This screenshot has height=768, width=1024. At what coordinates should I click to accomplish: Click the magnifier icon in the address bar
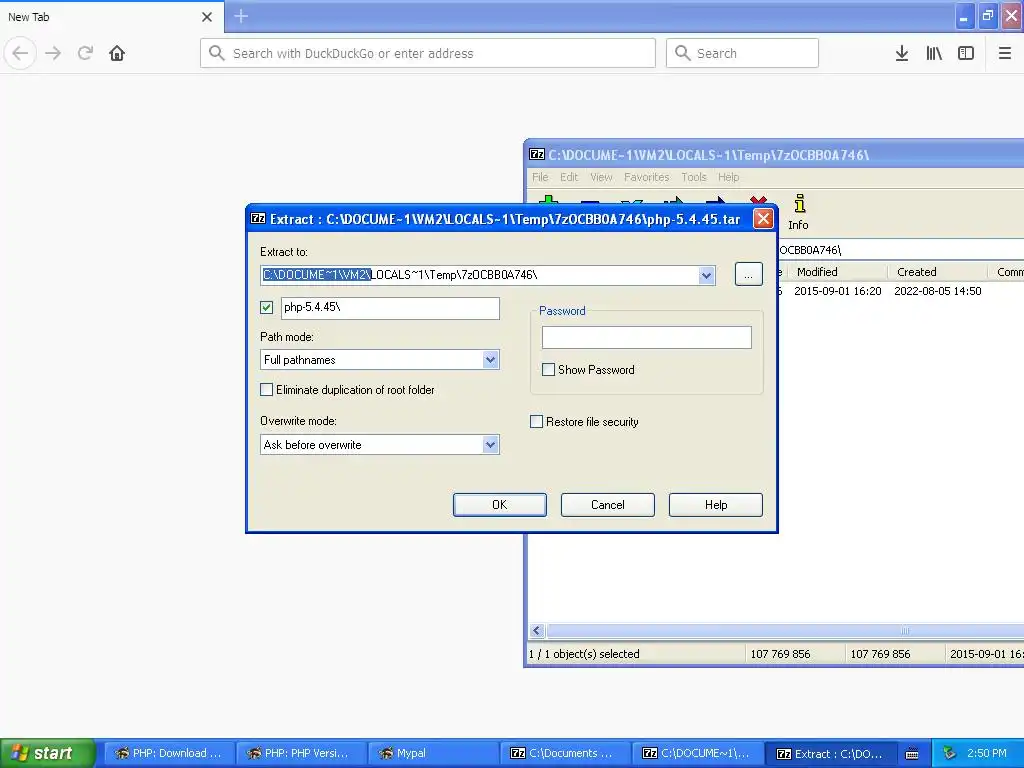point(216,53)
